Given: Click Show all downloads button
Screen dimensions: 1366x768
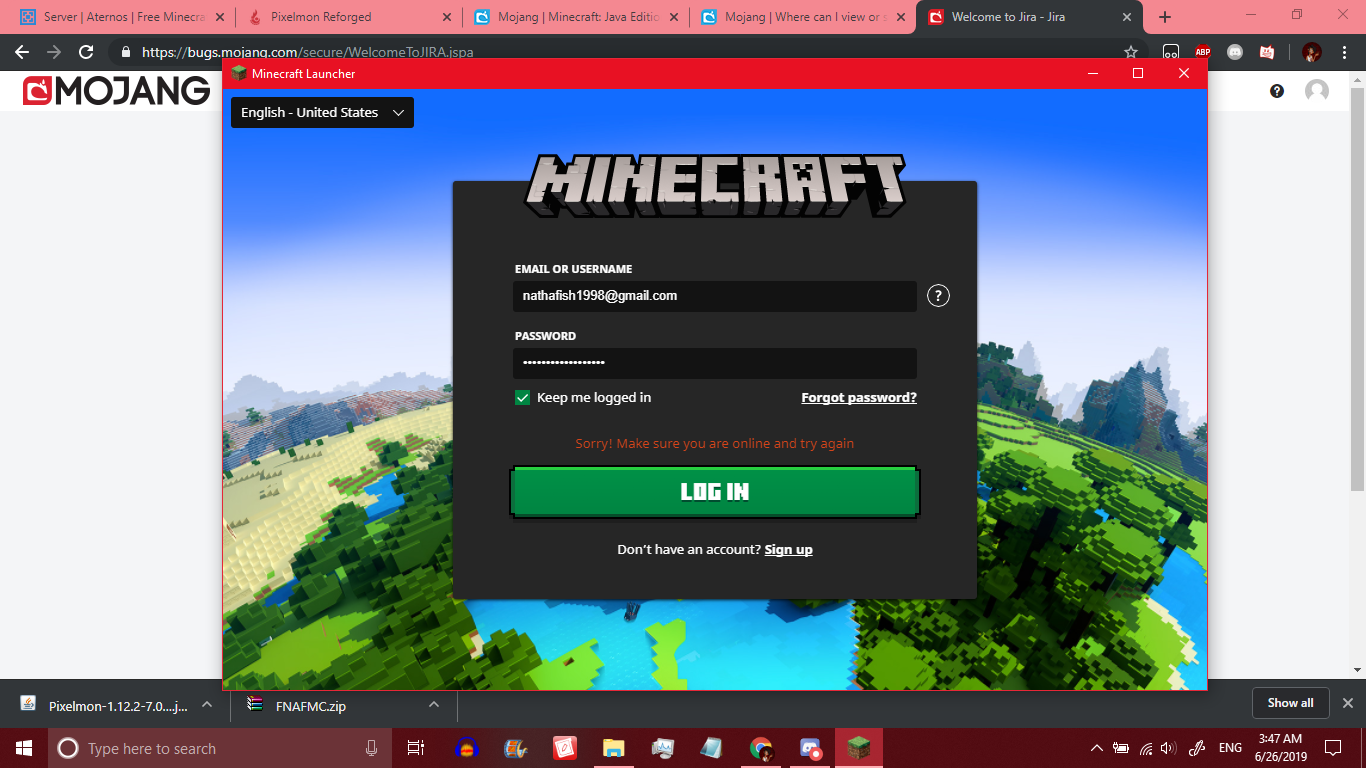Looking at the screenshot, I should 1290,703.
